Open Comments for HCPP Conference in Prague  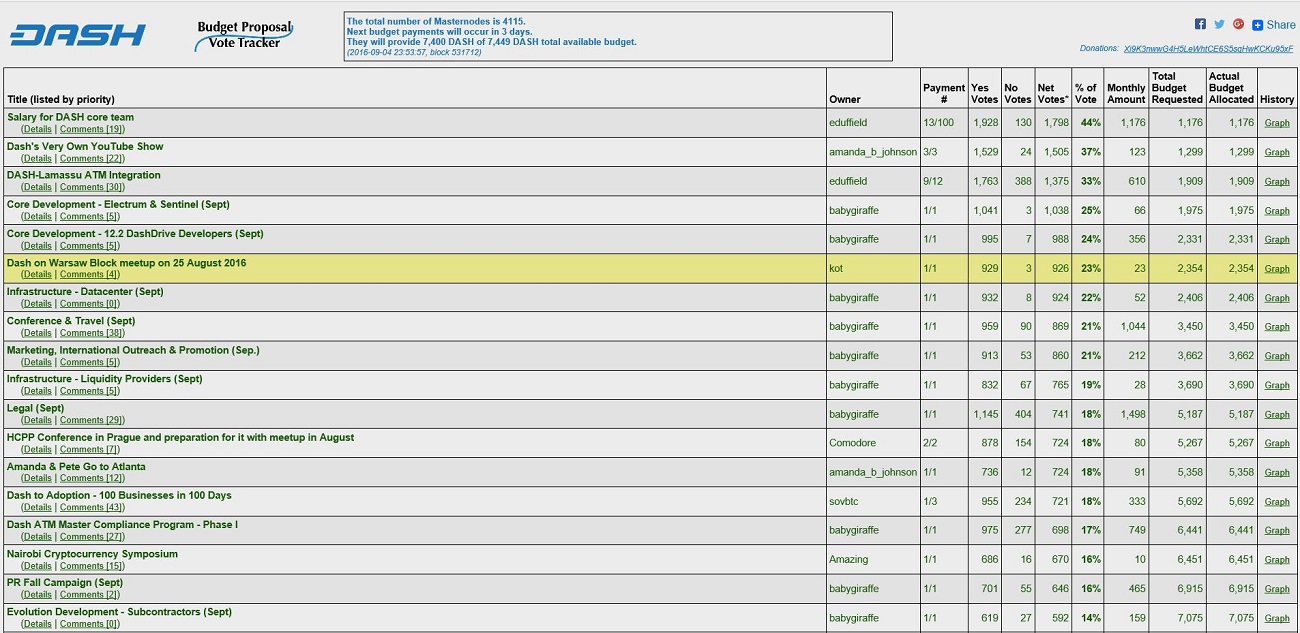click(x=90, y=449)
